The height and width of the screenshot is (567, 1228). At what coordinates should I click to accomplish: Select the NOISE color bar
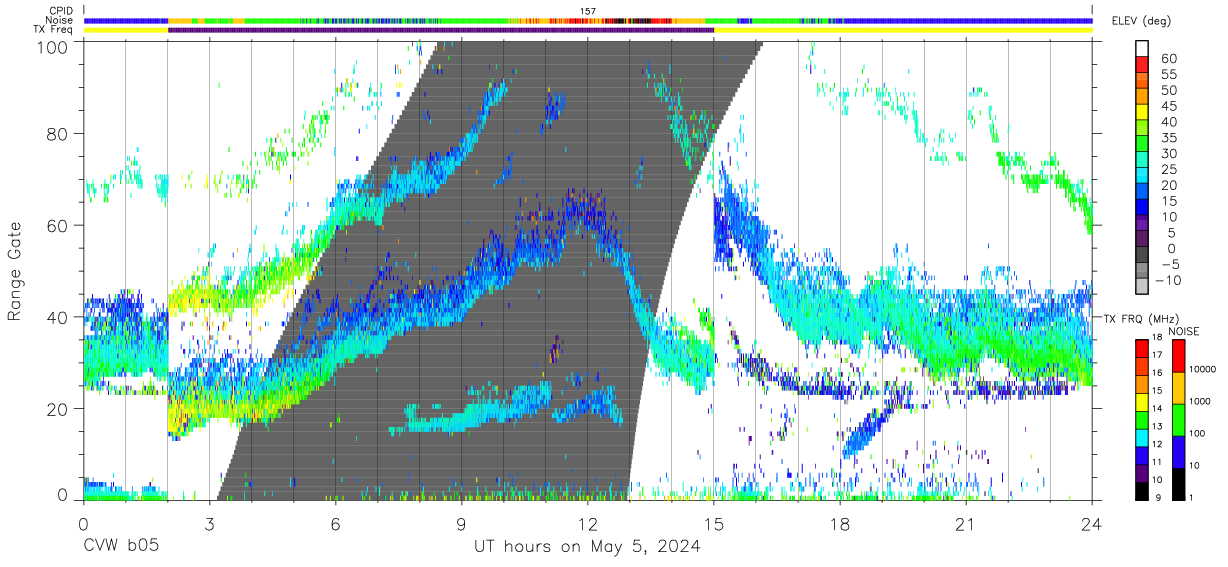[1178, 420]
